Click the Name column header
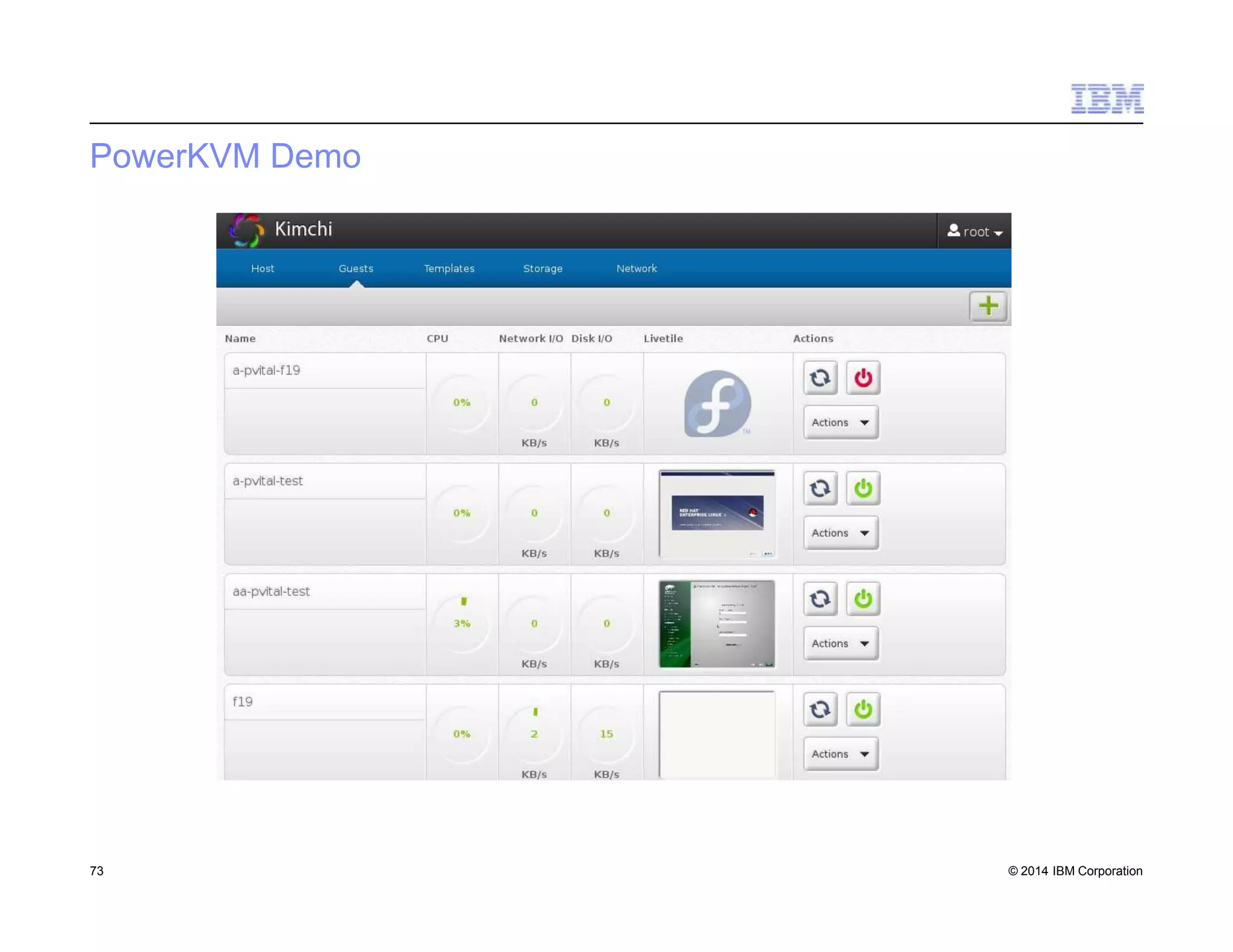Screen dimensions: 1233x952 (240, 338)
